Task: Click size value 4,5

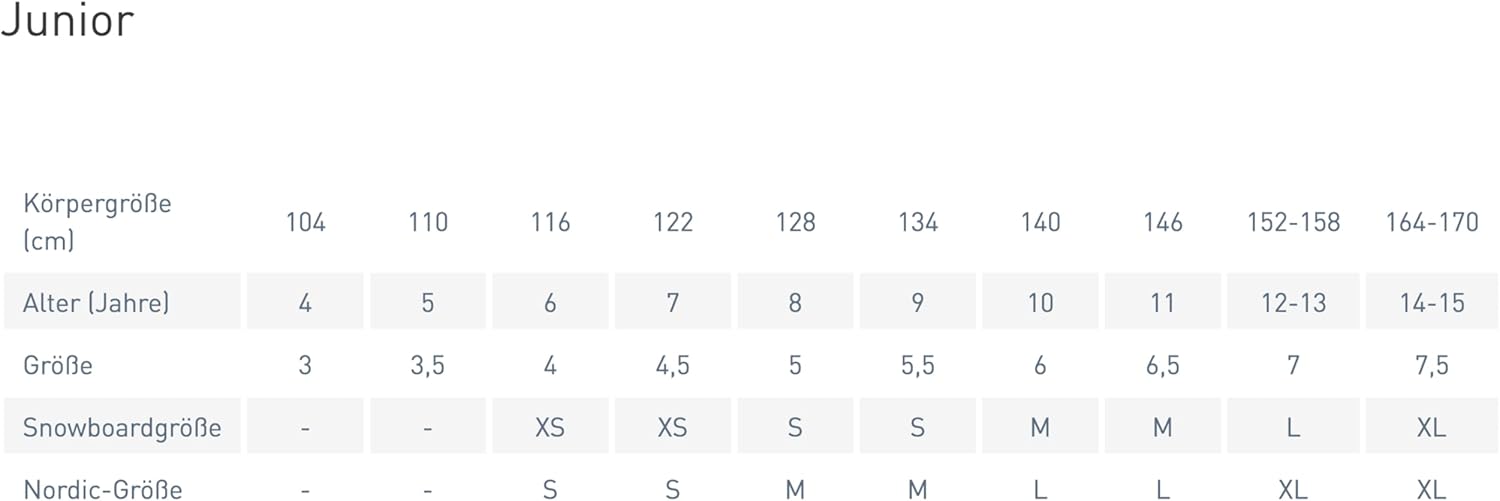Action: [x=672, y=365]
